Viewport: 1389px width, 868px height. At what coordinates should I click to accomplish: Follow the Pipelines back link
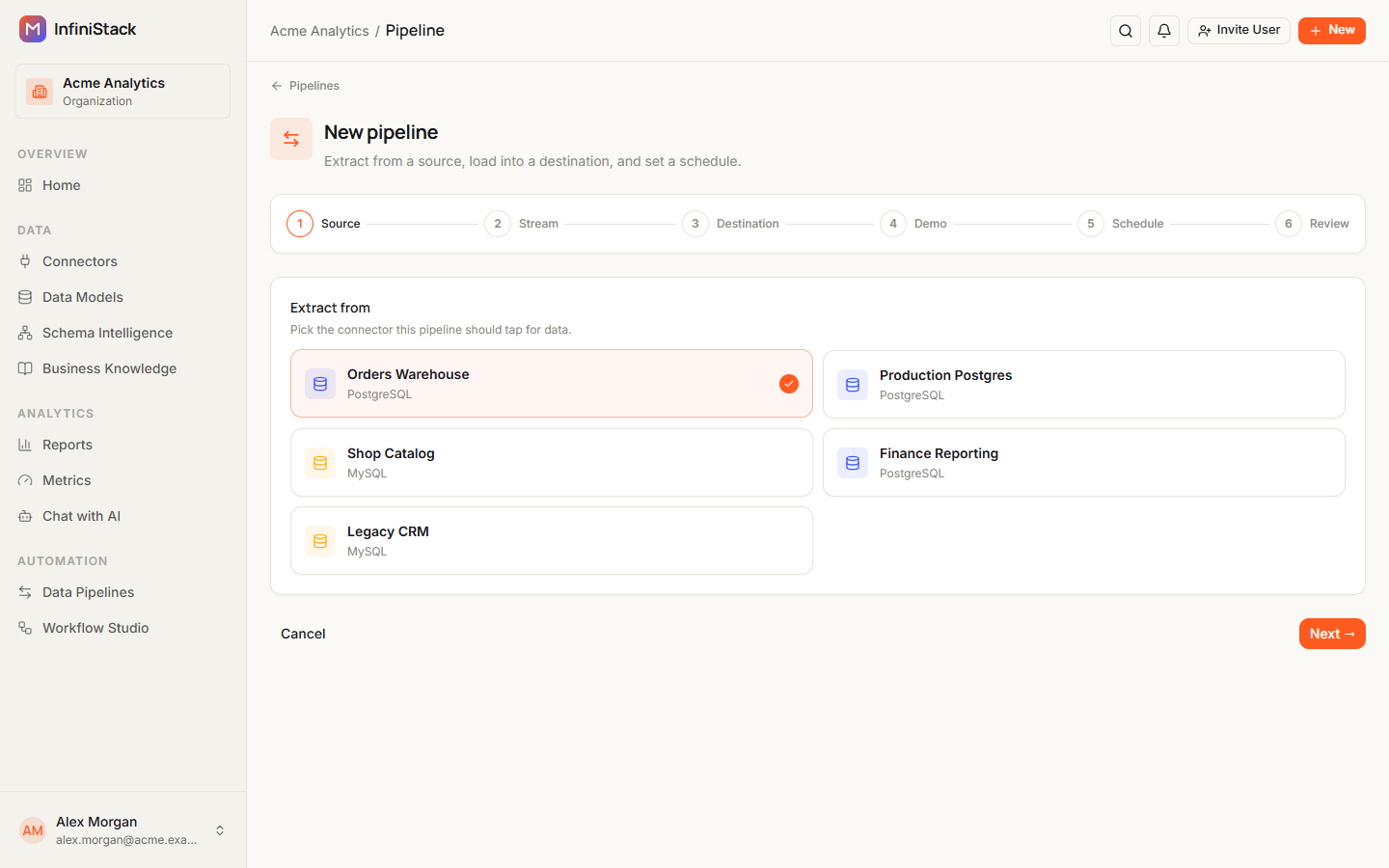[x=305, y=86]
